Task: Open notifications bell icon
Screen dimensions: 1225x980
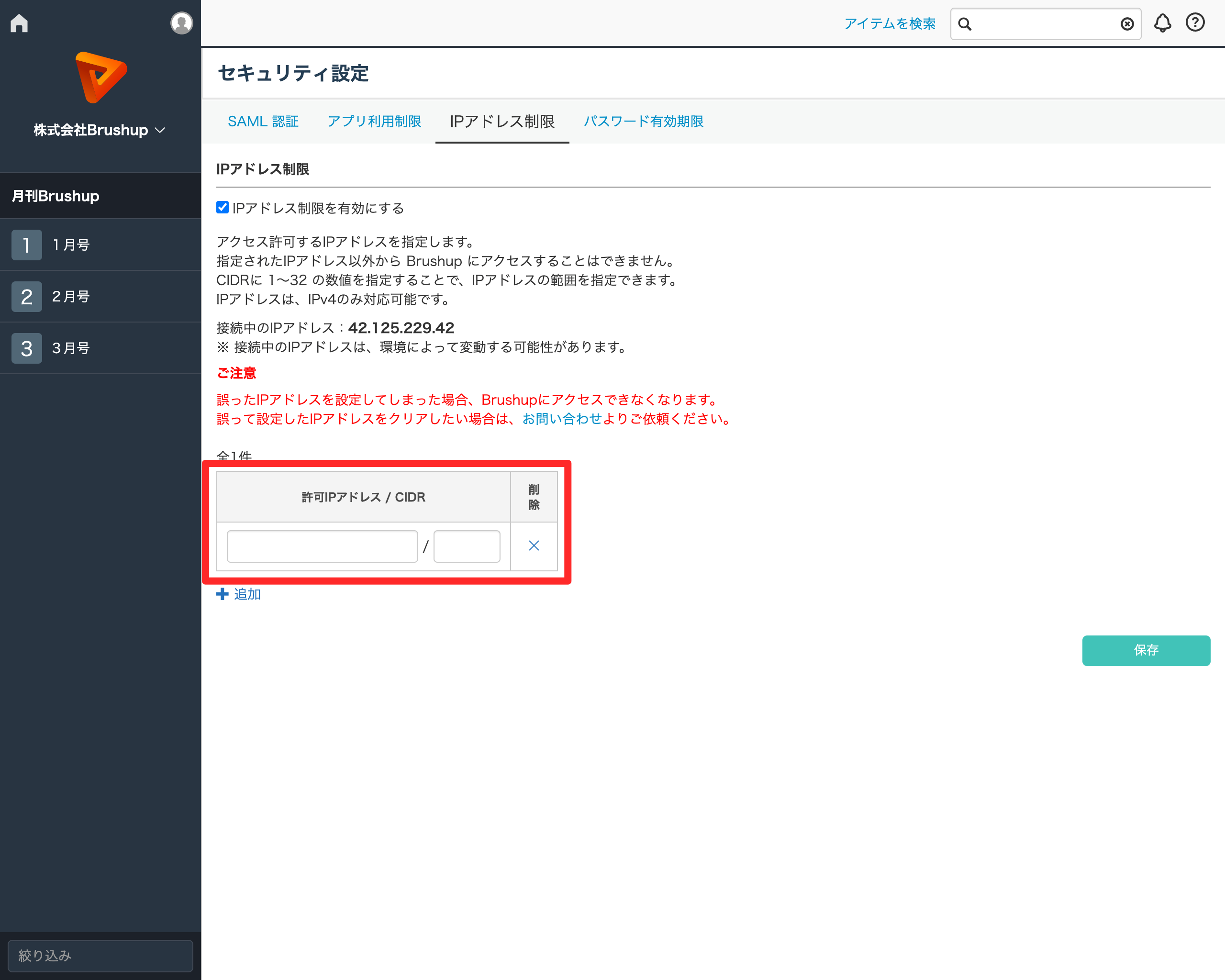Action: 1162,23
